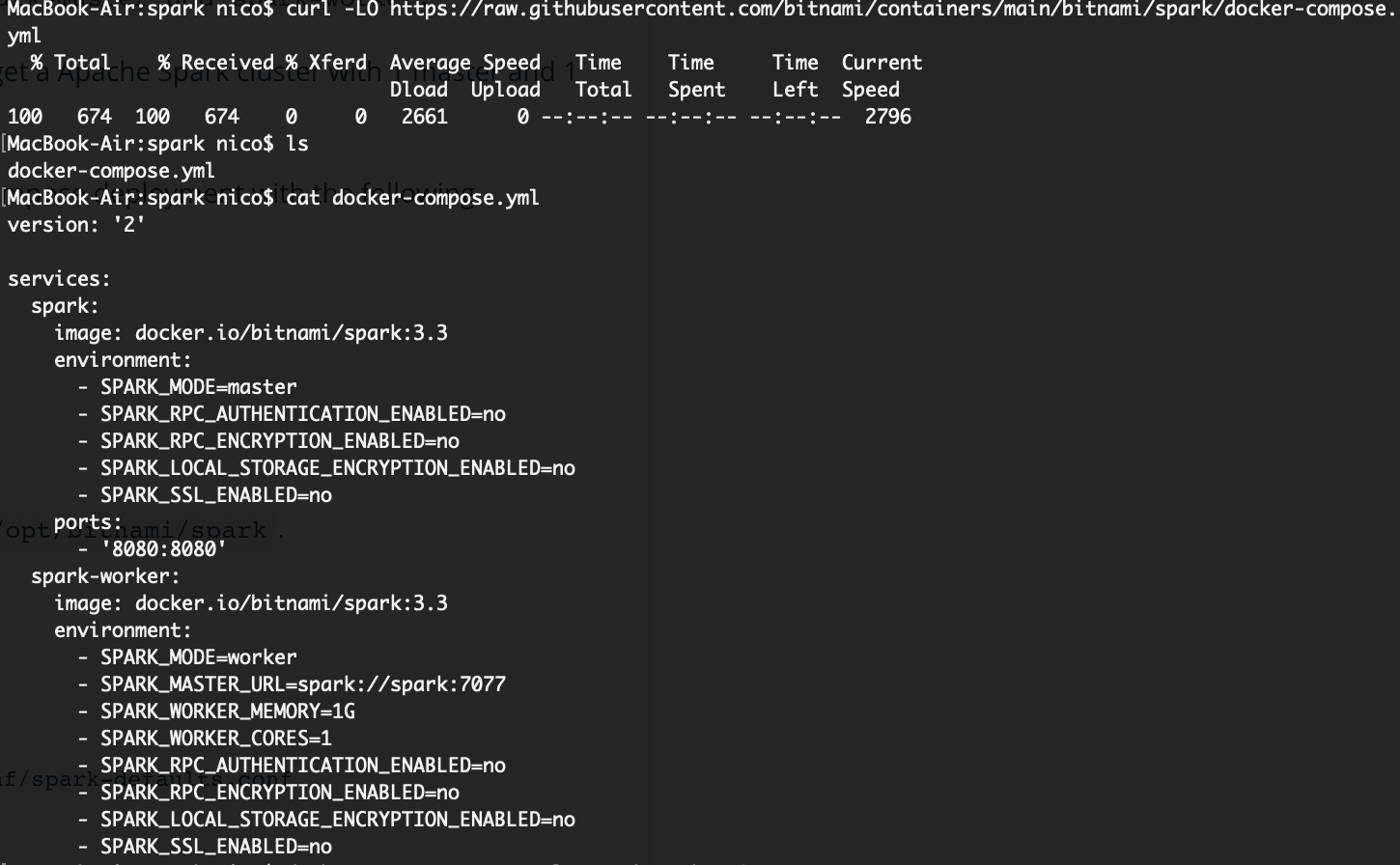This screenshot has width=1400, height=865.
Task: Click the docker-compose.yml filename in ls output
Action: [x=111, y=171]
